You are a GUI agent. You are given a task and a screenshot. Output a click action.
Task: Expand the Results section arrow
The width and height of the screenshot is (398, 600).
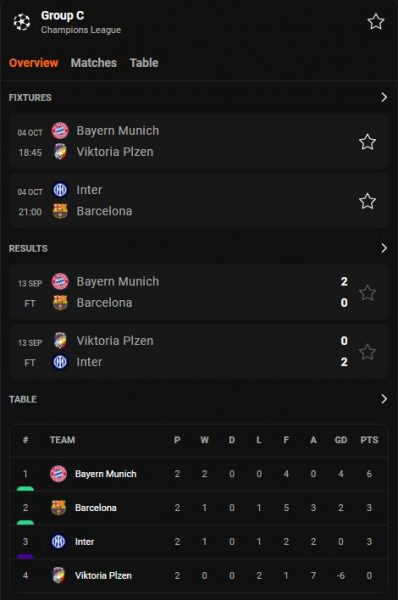384,248
